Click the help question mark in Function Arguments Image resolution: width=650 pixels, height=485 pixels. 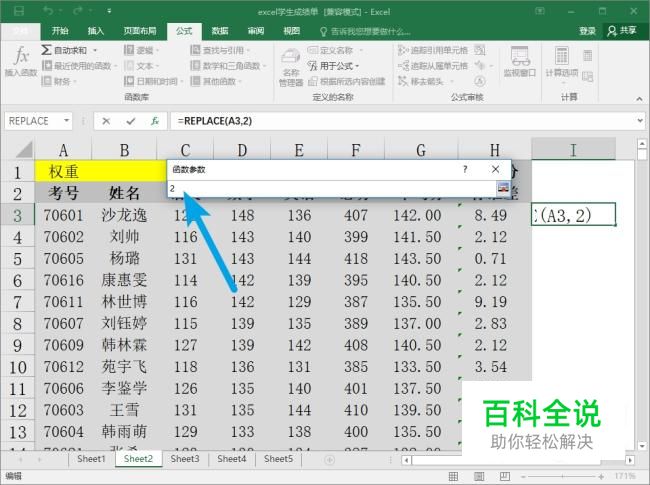tap(465, 170)
